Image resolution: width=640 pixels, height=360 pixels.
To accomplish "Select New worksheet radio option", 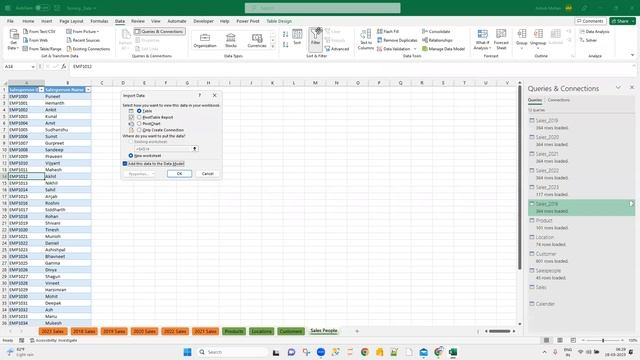I will (x=131, y=156).
